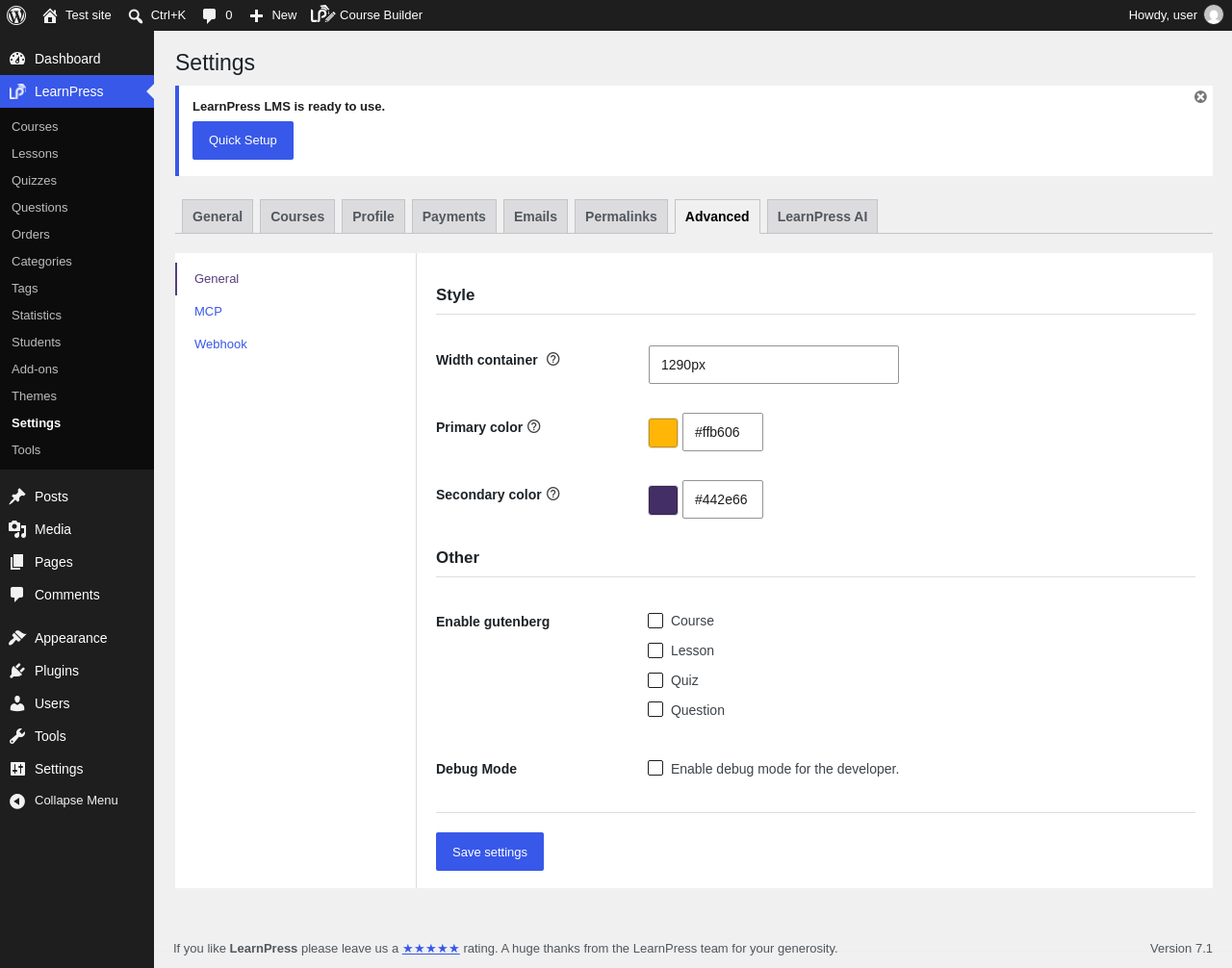Switch to the General settings tab

(218, 217)
